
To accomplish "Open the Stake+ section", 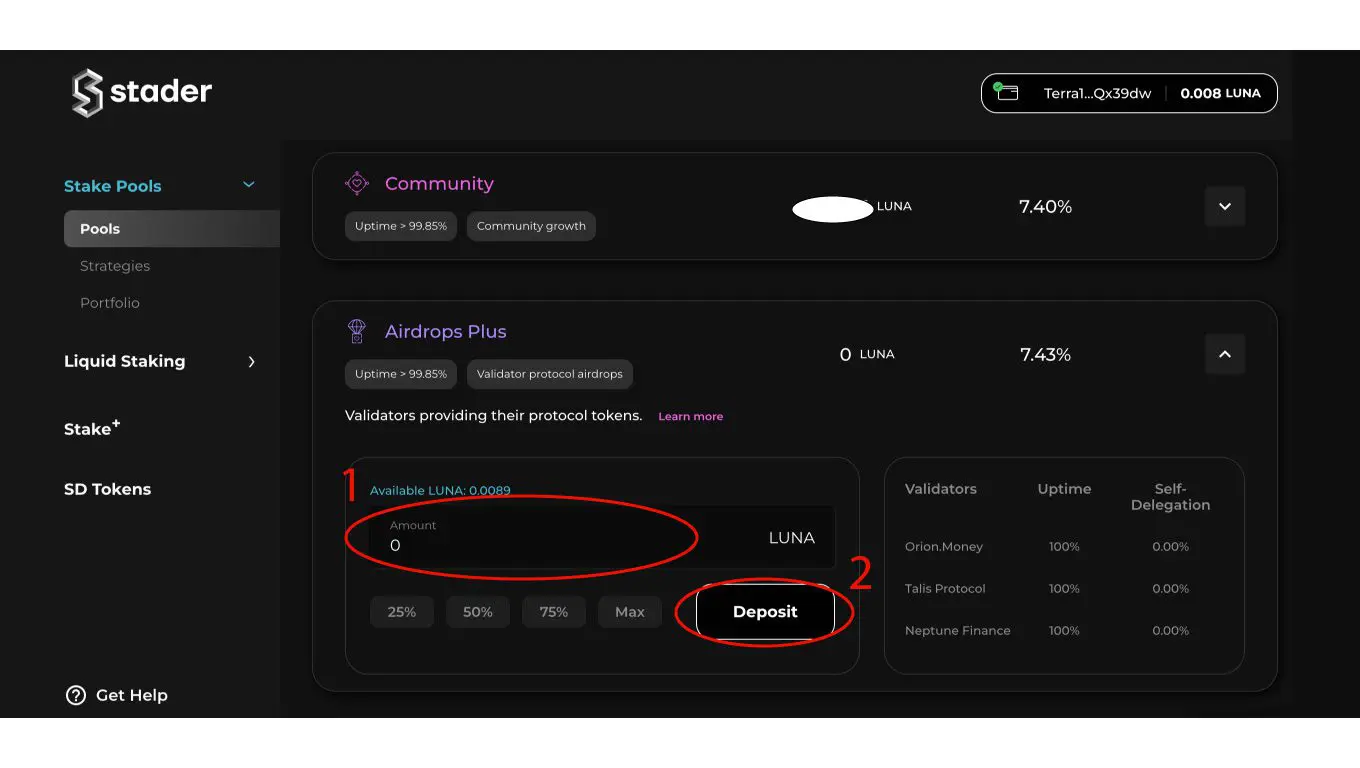I will 92,428.
